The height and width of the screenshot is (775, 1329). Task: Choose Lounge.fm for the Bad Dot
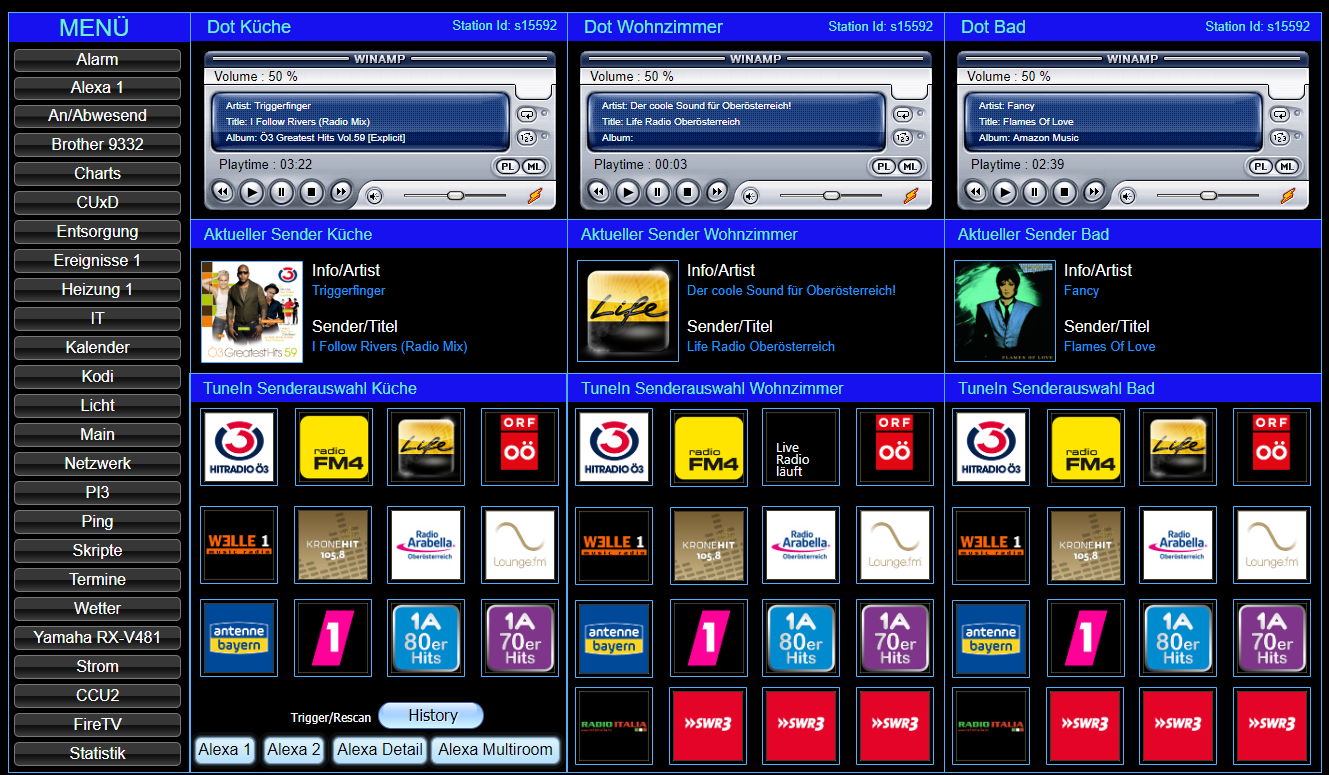click(x=1272, y=545)
